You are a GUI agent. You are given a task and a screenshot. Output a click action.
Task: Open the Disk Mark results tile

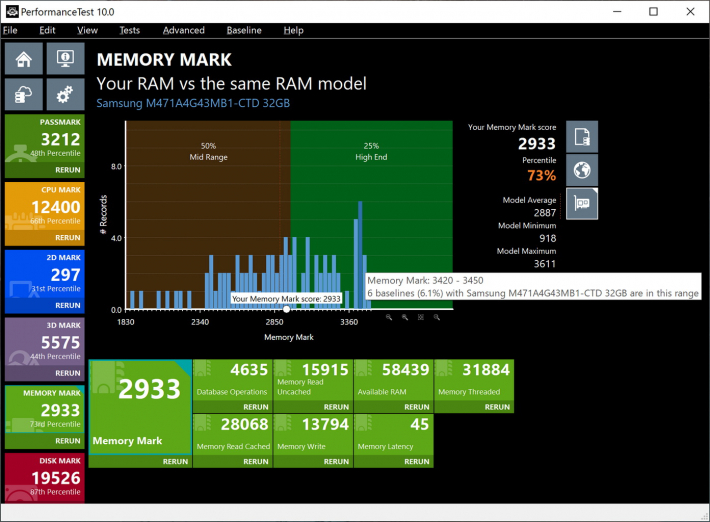(43, 480)
